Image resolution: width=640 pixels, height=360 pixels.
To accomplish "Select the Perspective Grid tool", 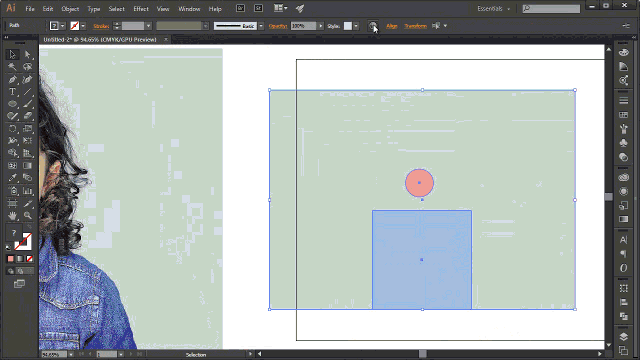I will point(27,153).
